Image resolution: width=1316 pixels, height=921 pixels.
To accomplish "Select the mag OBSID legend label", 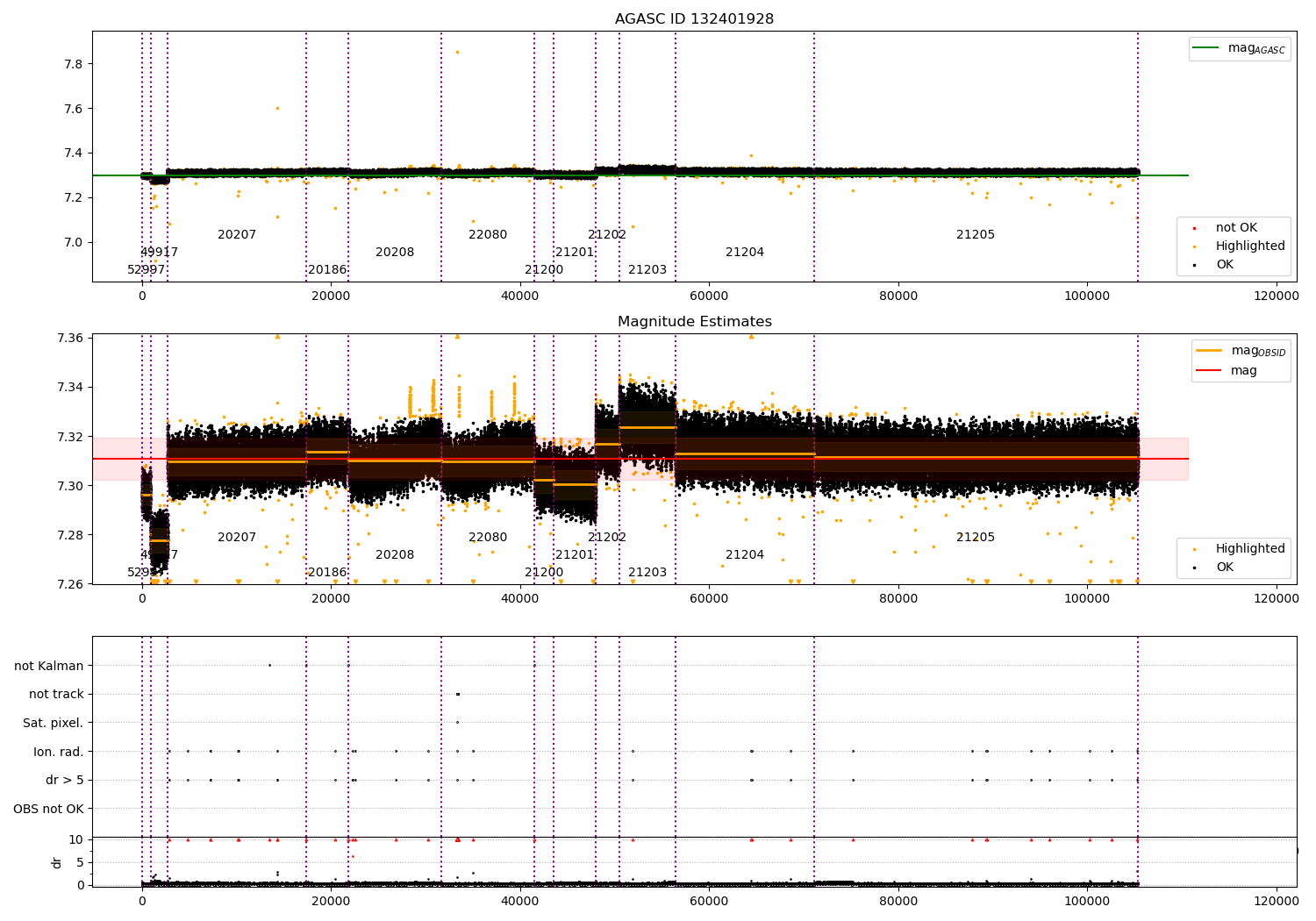I will tap(1258, 352).
